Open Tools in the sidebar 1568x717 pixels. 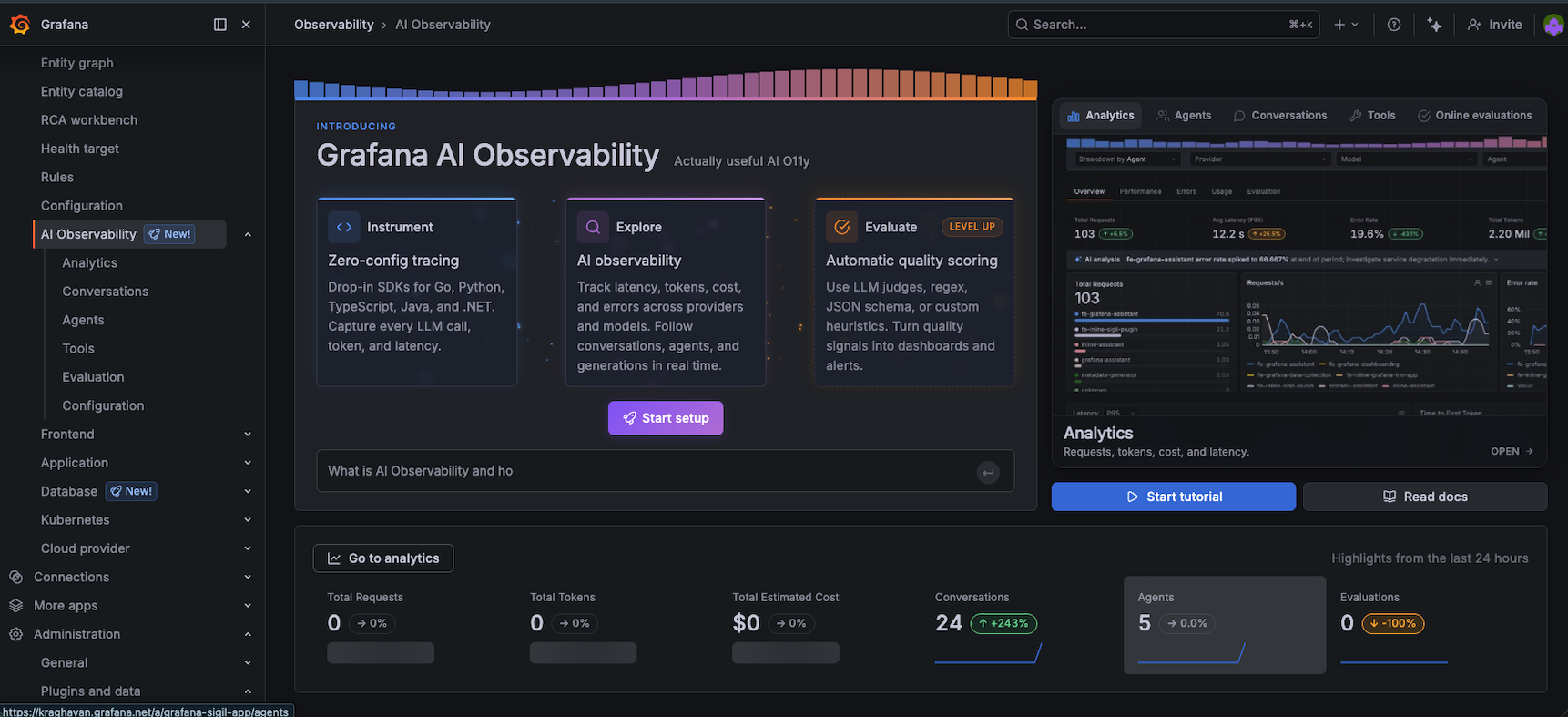click(78, 348)
